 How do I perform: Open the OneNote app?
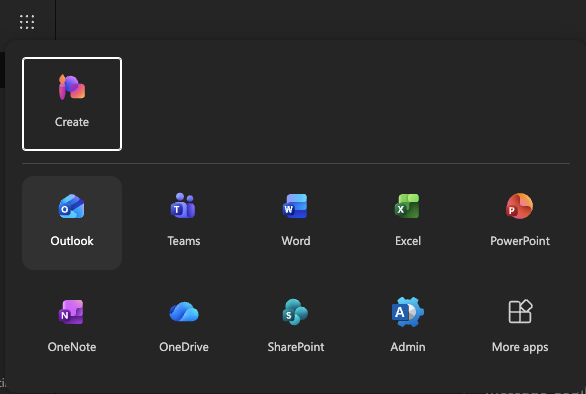click(72, 329)
